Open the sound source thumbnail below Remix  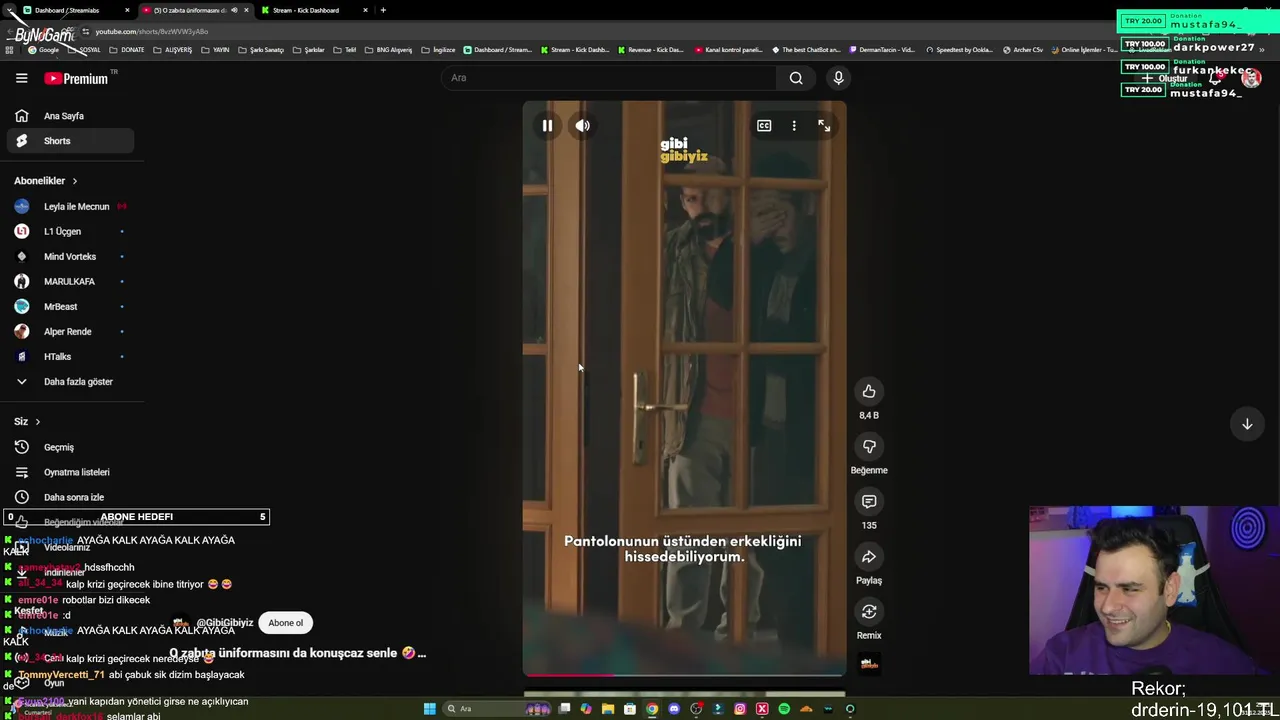(869, 663)
